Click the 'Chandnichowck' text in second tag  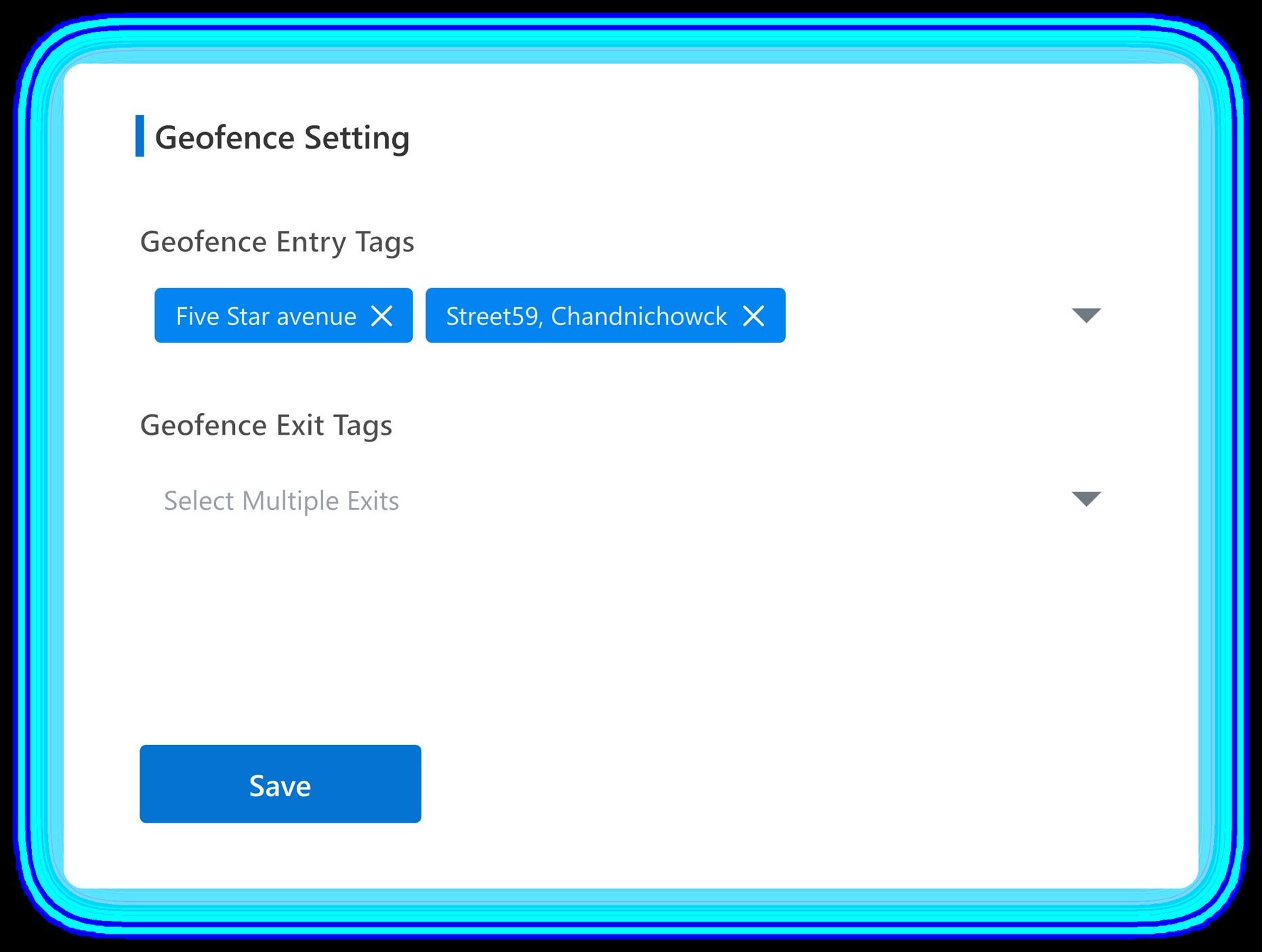(x=639, y=316)
